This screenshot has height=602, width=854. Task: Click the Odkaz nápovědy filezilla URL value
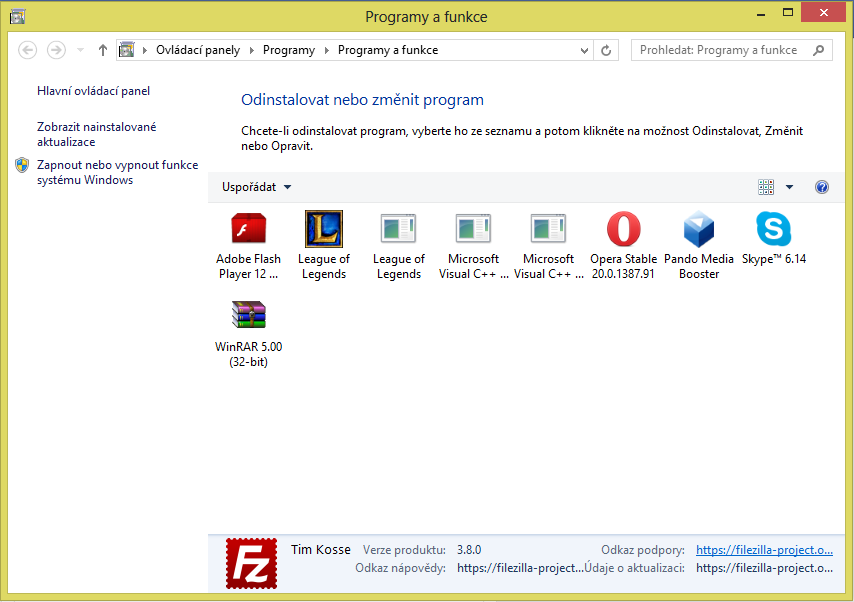[520, 568]
